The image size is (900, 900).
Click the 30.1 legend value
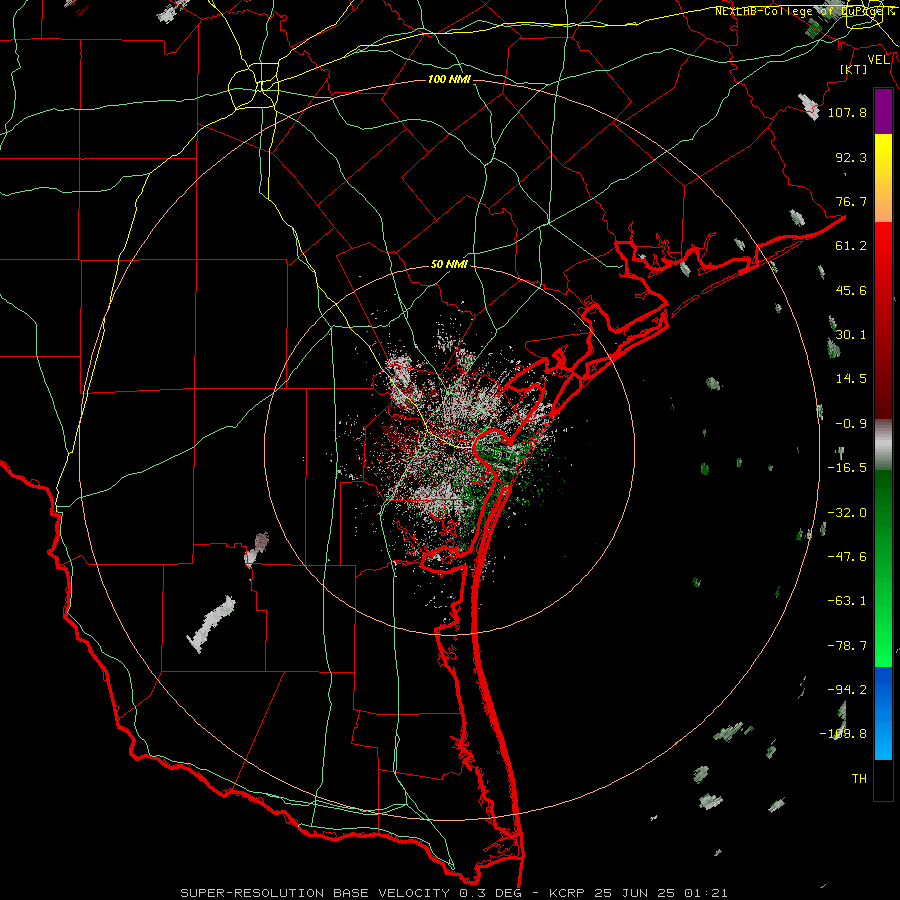click(x=851, y=335)
